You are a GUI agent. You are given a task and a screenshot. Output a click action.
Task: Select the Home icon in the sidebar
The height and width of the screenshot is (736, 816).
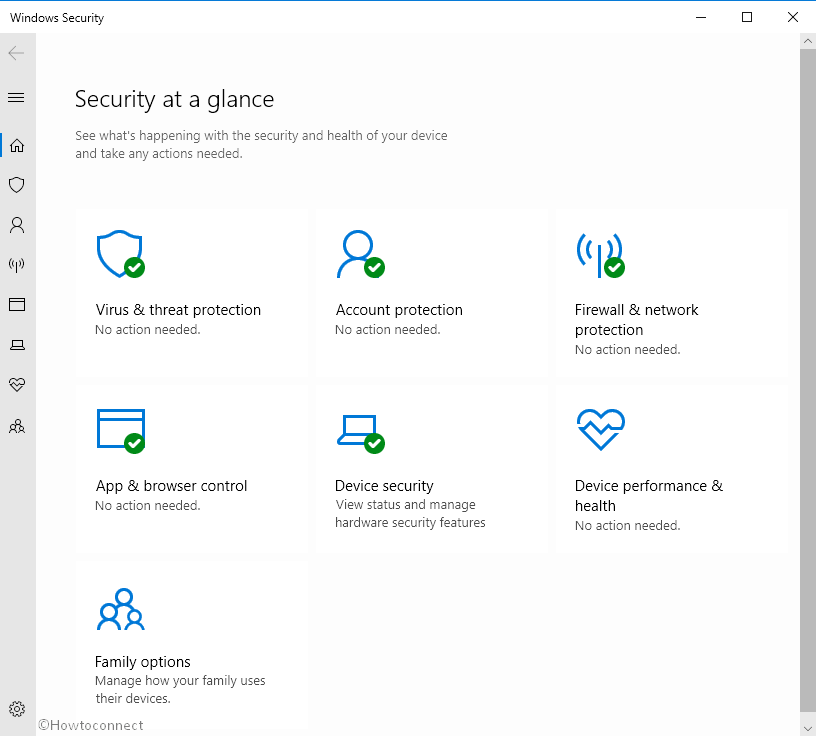point(16,145)
